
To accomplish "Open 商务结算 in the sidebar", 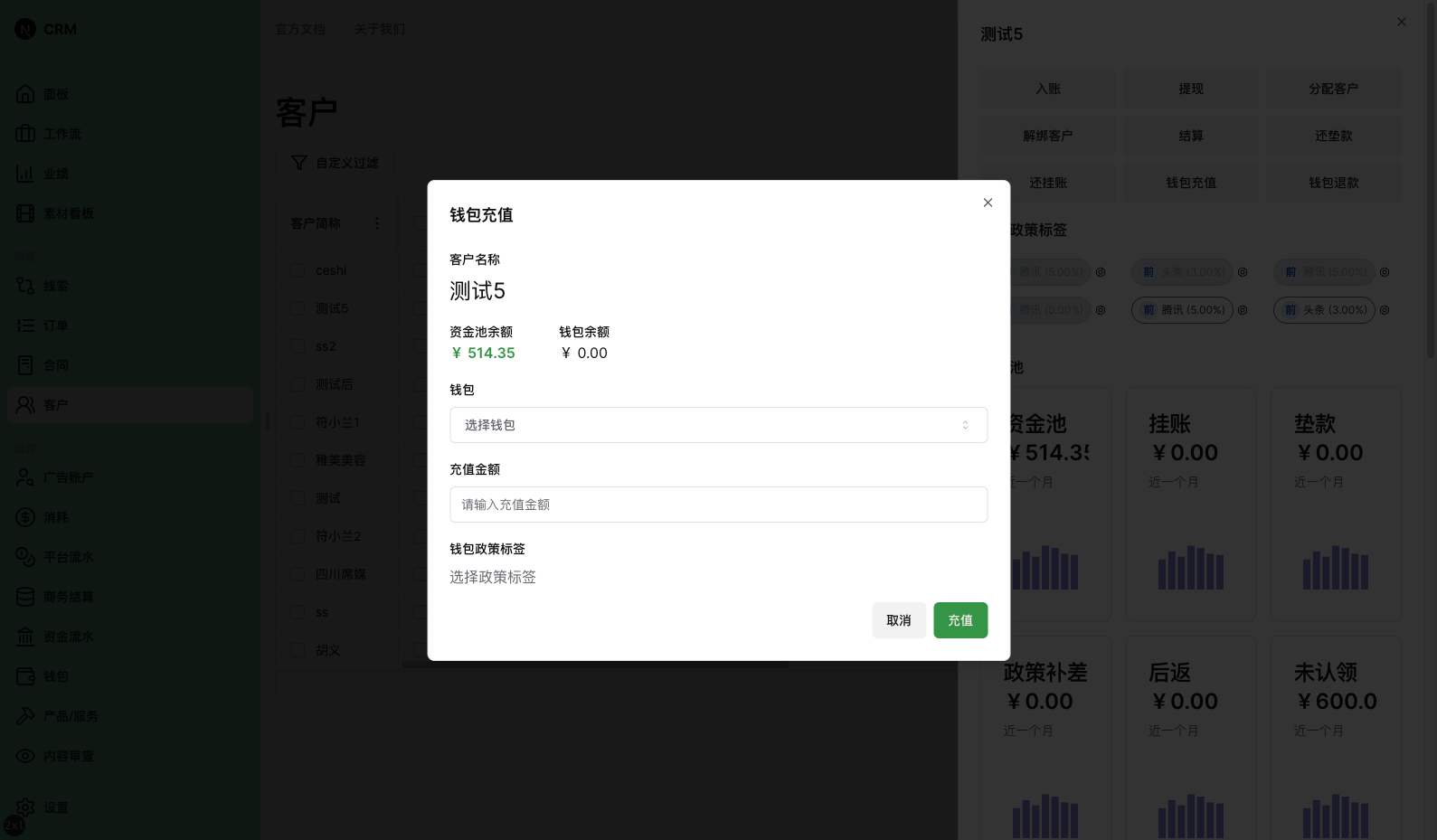I will point(130,597).
